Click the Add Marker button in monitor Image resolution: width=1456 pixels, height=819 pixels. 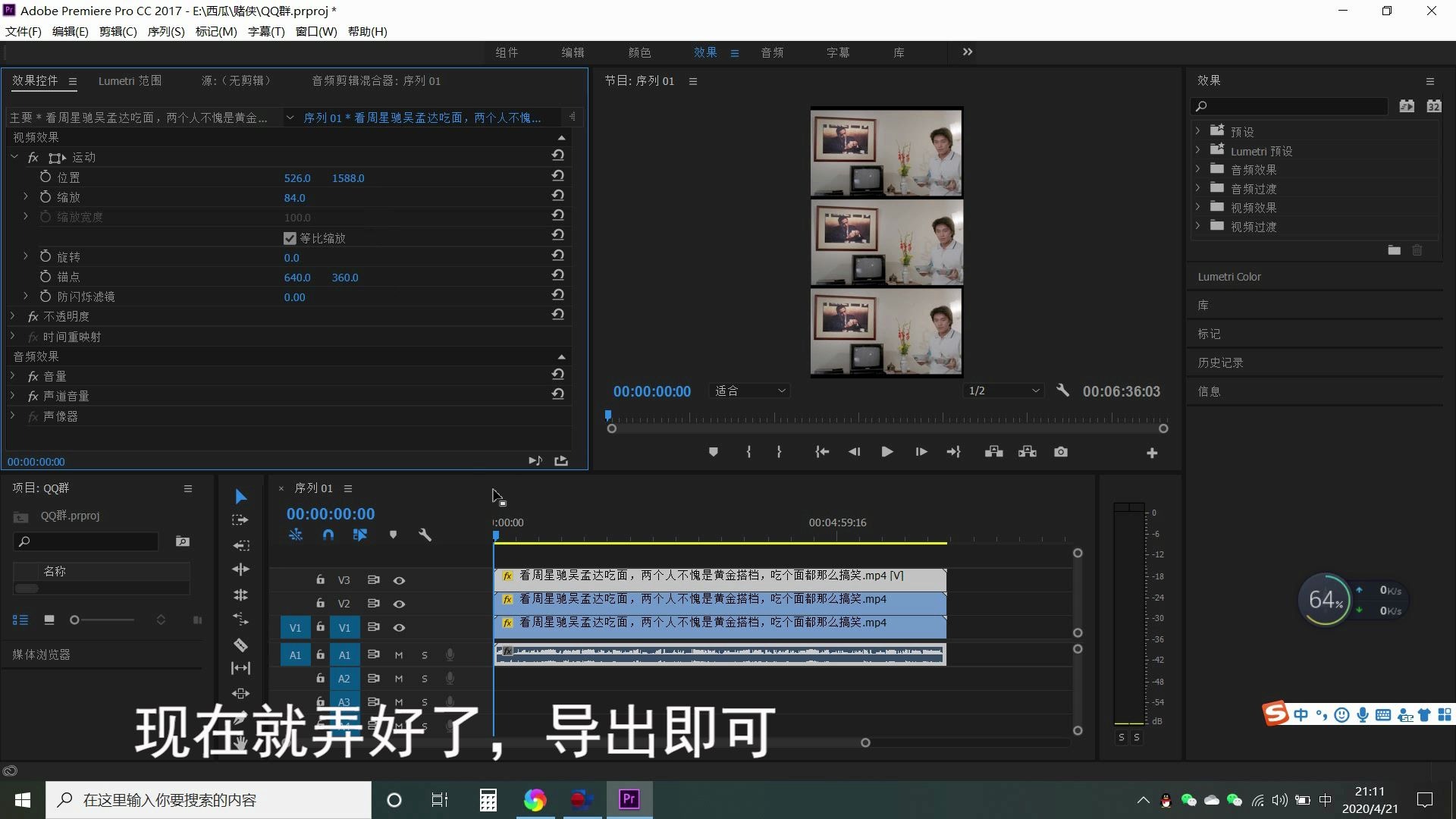click(x=713, y=452)
